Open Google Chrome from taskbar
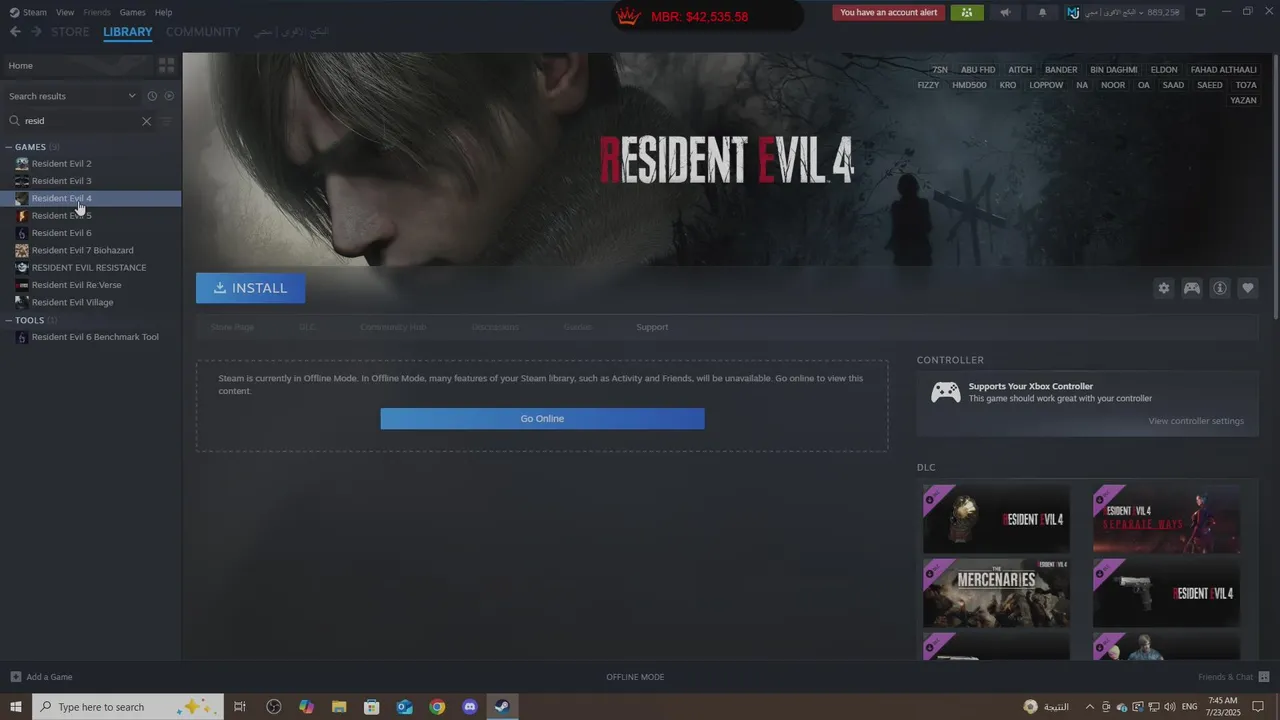This screenshot has width=1280, height=720. pyautogui.click(x=437, y=707)
